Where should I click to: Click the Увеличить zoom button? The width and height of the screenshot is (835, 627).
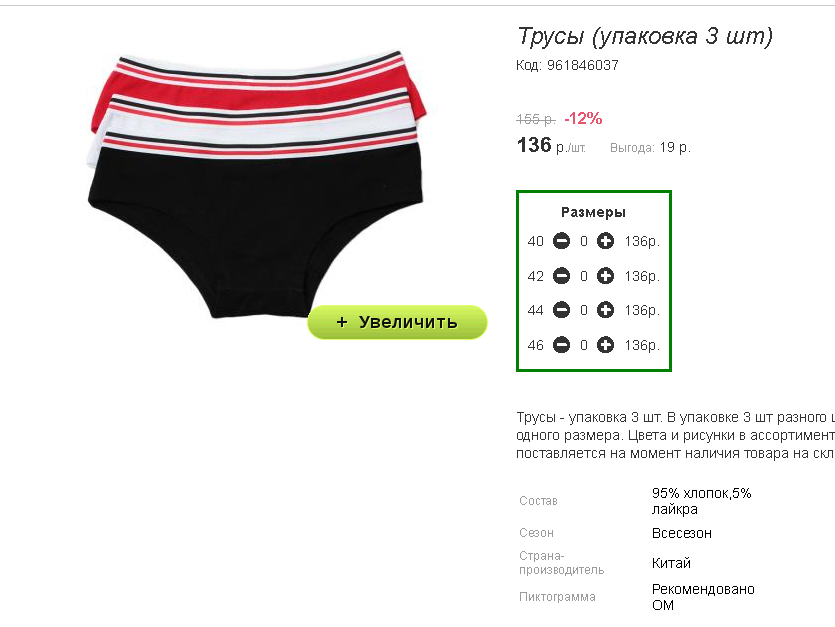pyautogui.click(x=397, y=322)
